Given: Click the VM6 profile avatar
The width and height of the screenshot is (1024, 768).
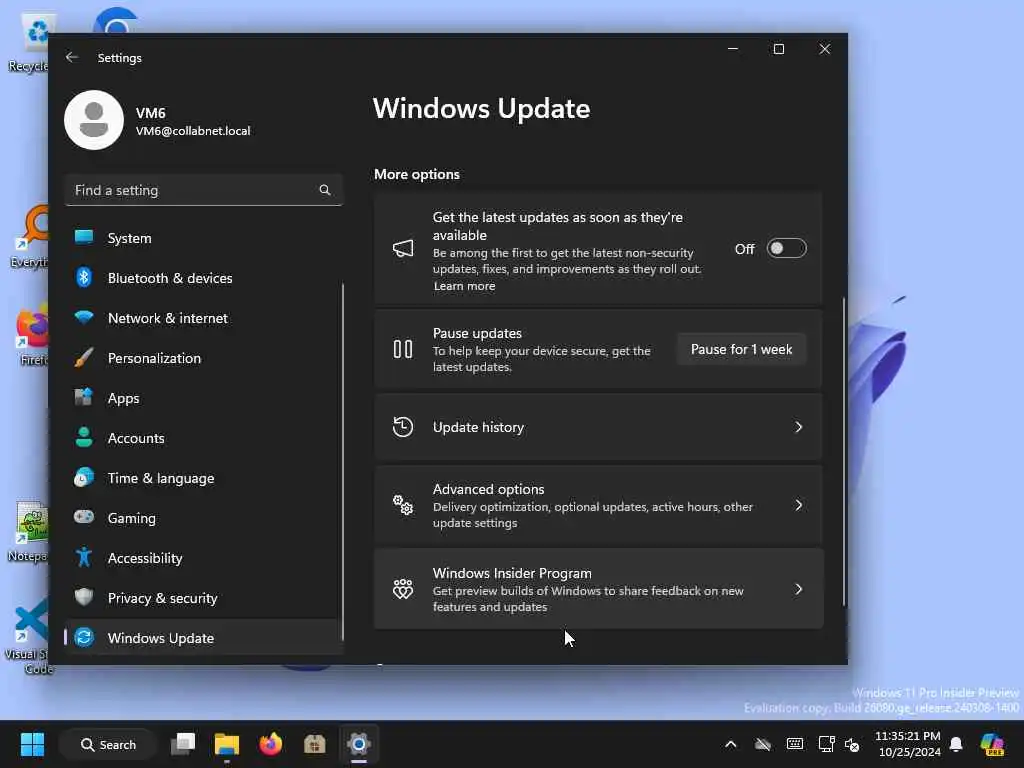Looking at the screenshot, I should click(94, 120).
